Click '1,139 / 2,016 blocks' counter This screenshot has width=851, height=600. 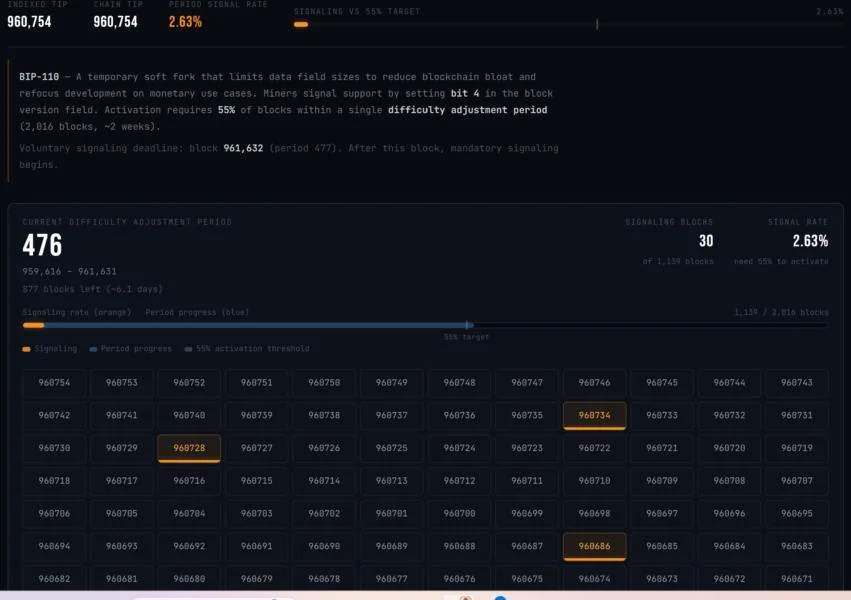tap(782, 312)
